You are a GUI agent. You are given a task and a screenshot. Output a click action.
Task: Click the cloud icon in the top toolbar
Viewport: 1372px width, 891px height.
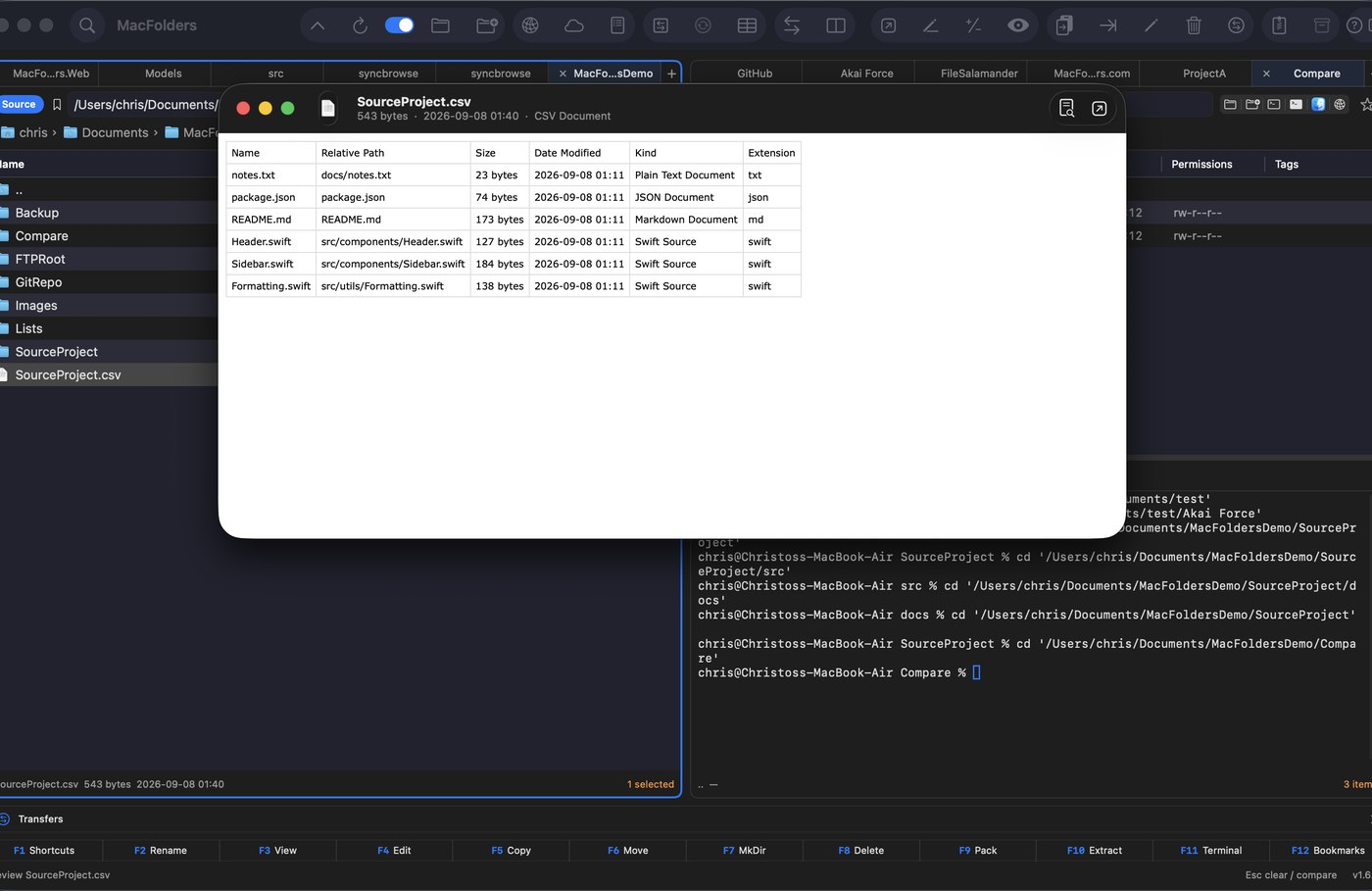574,25
